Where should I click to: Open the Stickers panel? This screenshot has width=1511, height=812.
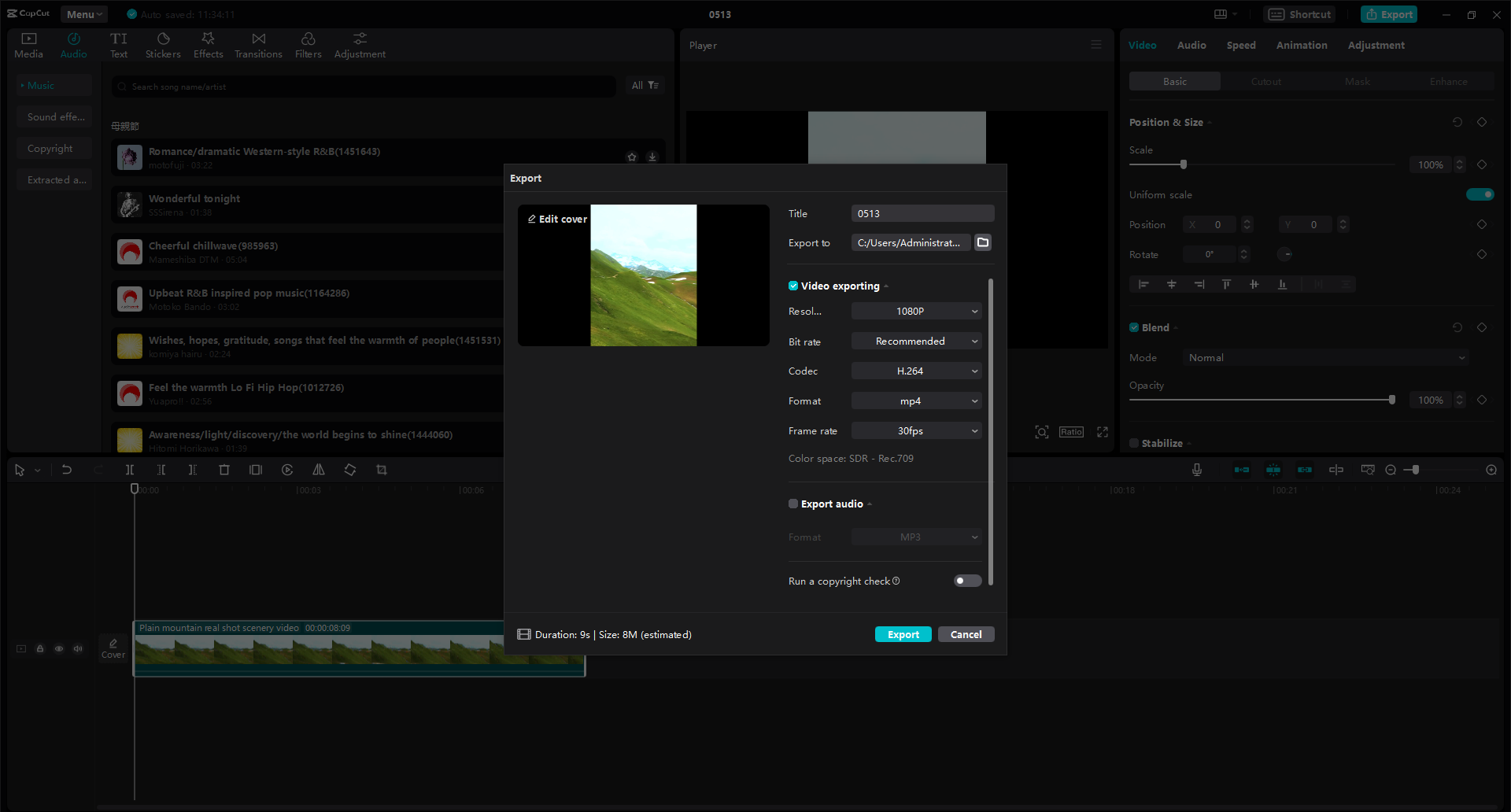click(x=163, y=44)
